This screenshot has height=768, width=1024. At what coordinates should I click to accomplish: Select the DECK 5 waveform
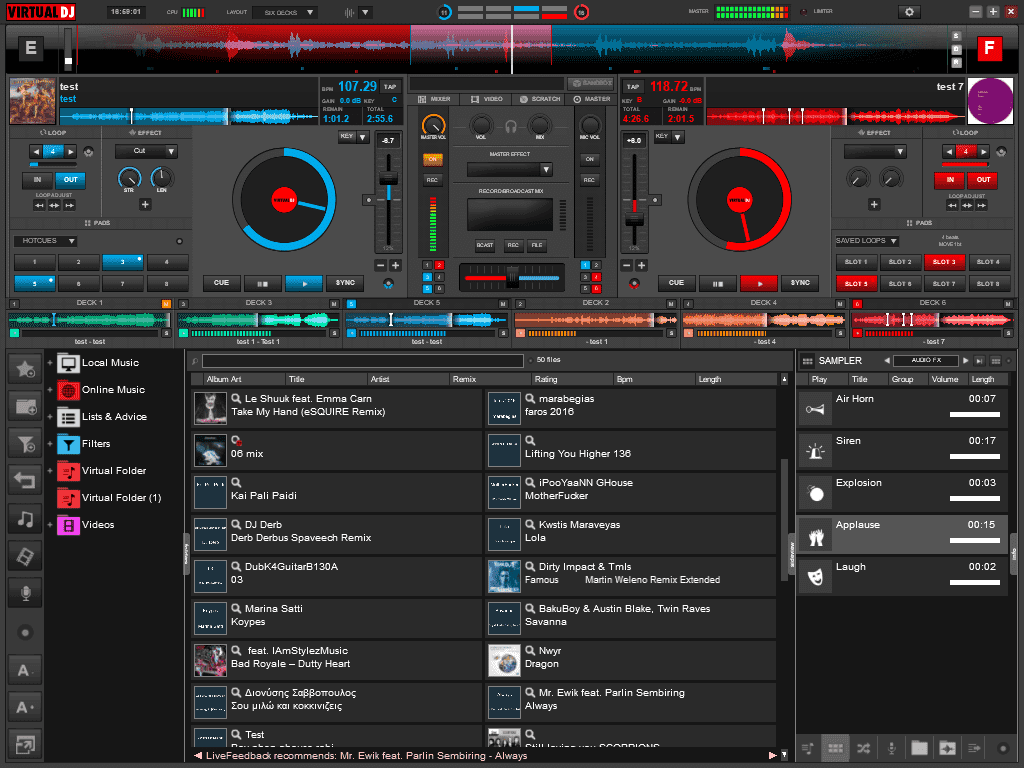coord(426,319)
